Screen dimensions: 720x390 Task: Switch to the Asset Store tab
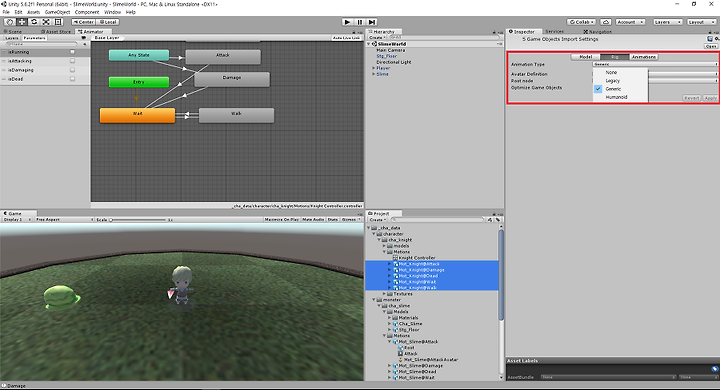(56, 32)
